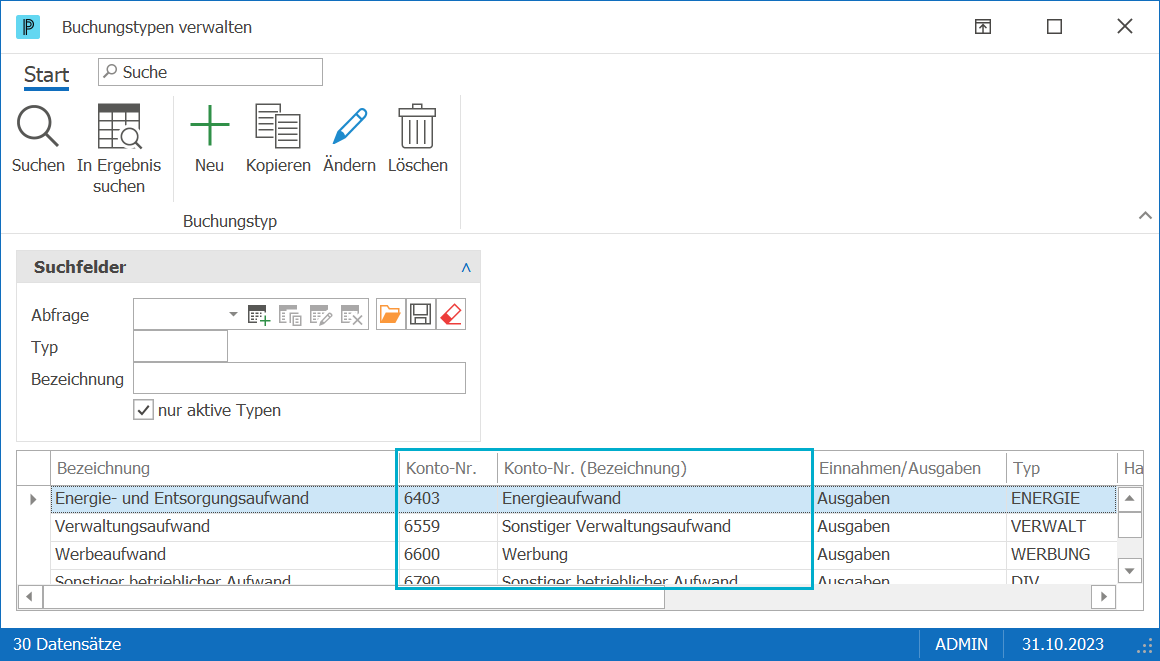Select the Verwaltungsaufwand row
This screenshot has width=1160, height=661.
pyautogui.click(x=583, y=526)
